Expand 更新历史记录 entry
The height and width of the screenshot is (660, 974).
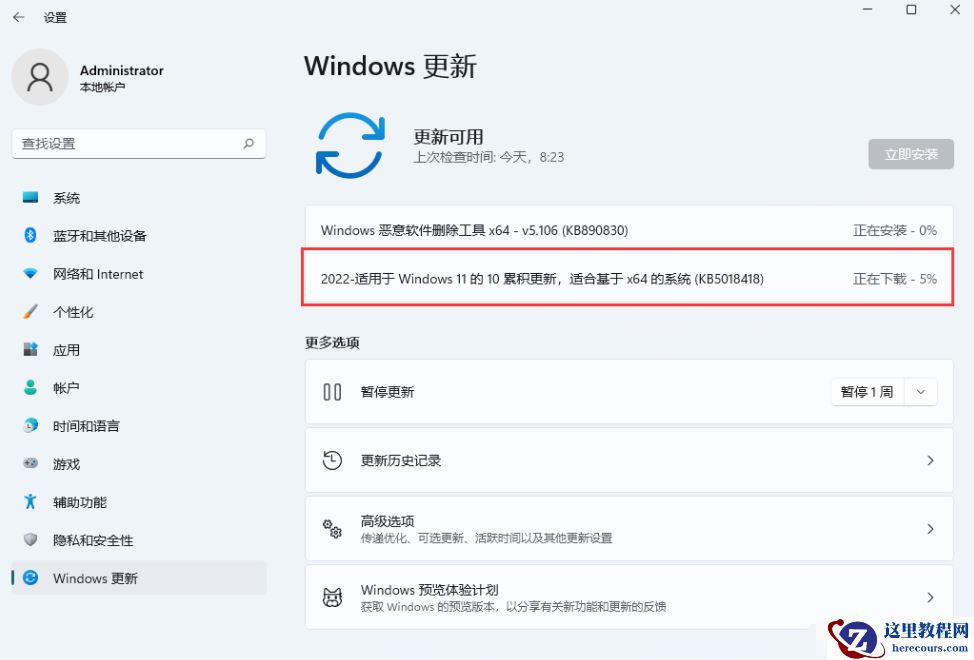(x=931, y=460)
